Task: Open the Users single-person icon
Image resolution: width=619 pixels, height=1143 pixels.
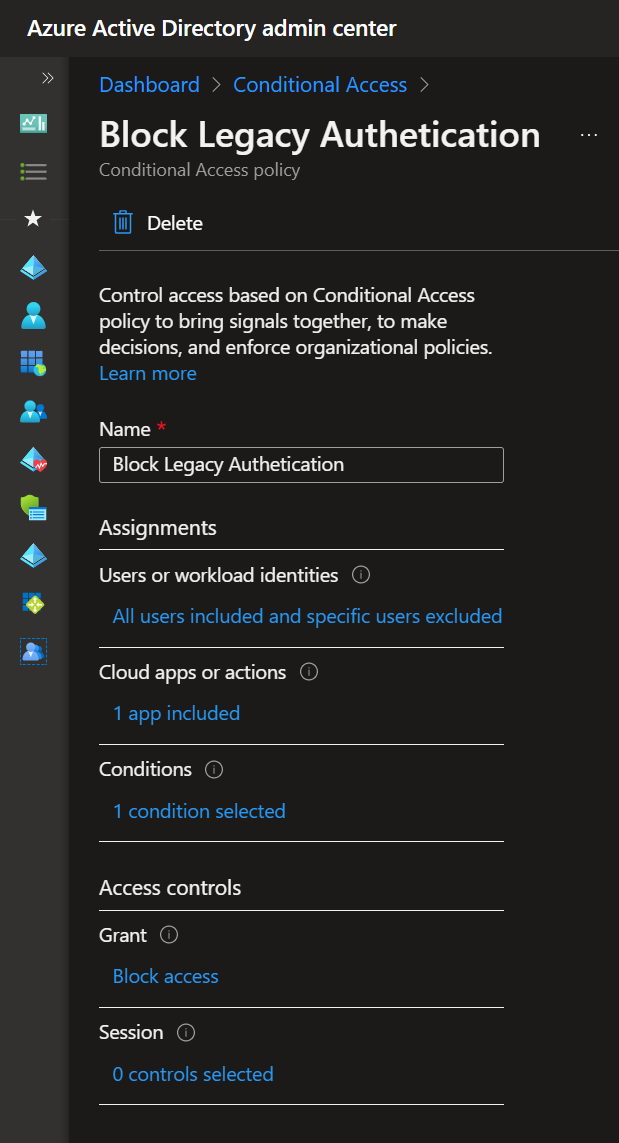Action: (34, 316)
